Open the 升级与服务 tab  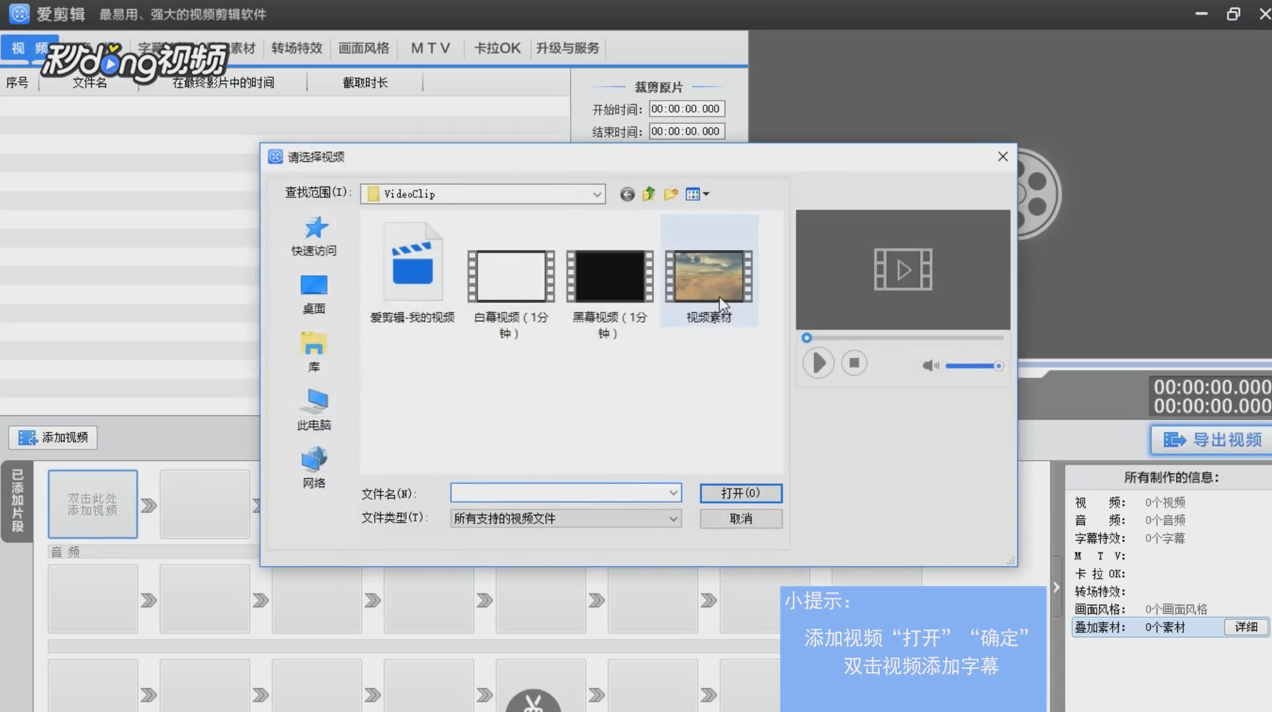[x=568, y=48]
